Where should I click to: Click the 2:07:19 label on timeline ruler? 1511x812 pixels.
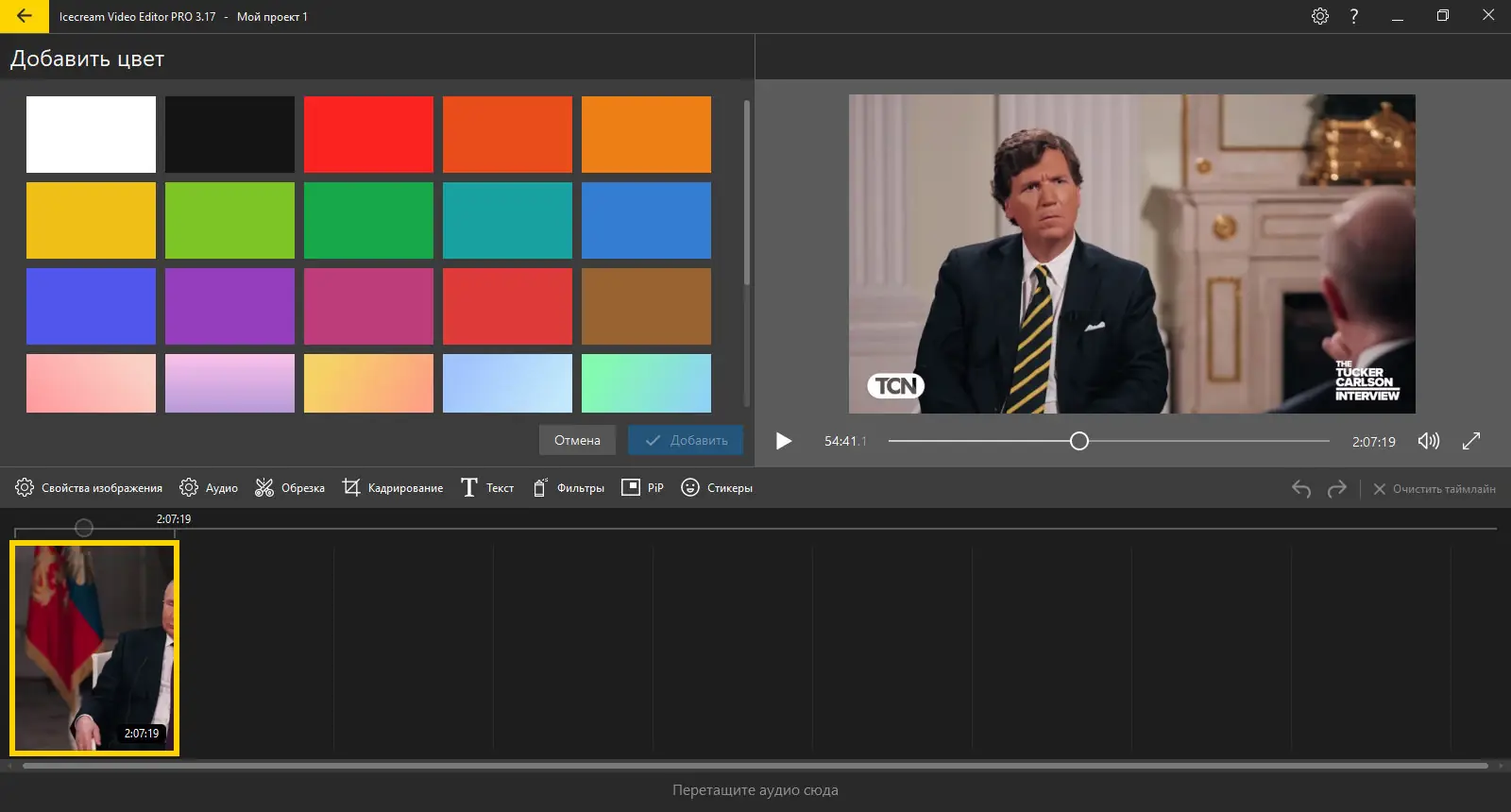(x=174, y=519)
